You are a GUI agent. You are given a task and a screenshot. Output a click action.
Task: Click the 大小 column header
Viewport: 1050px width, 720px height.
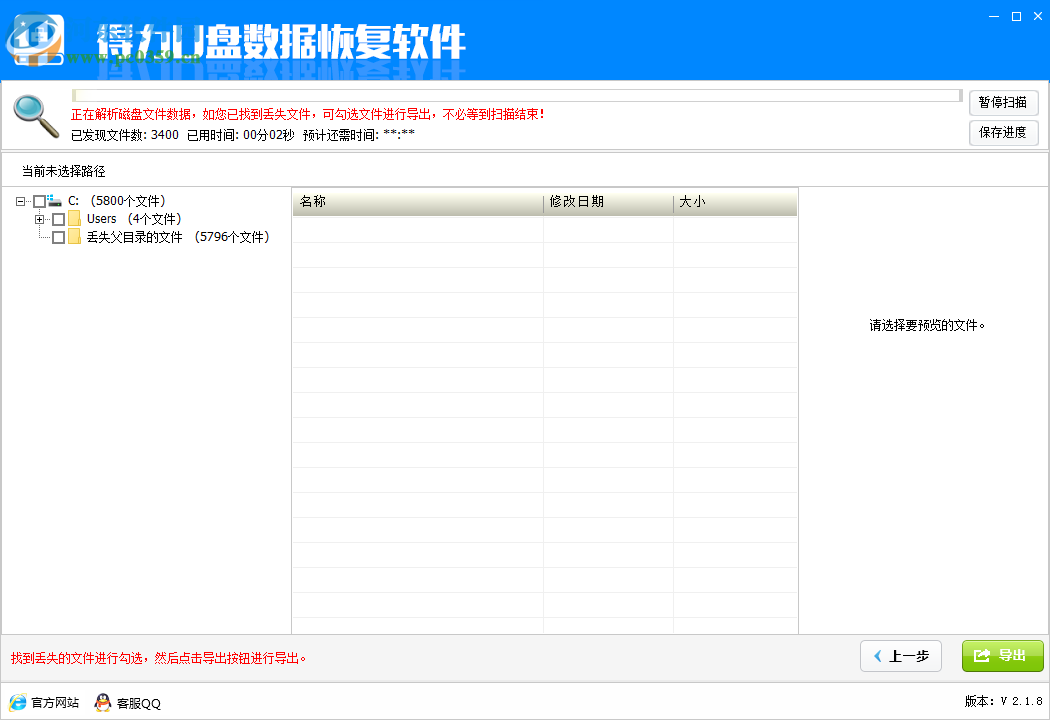[735, 202]
